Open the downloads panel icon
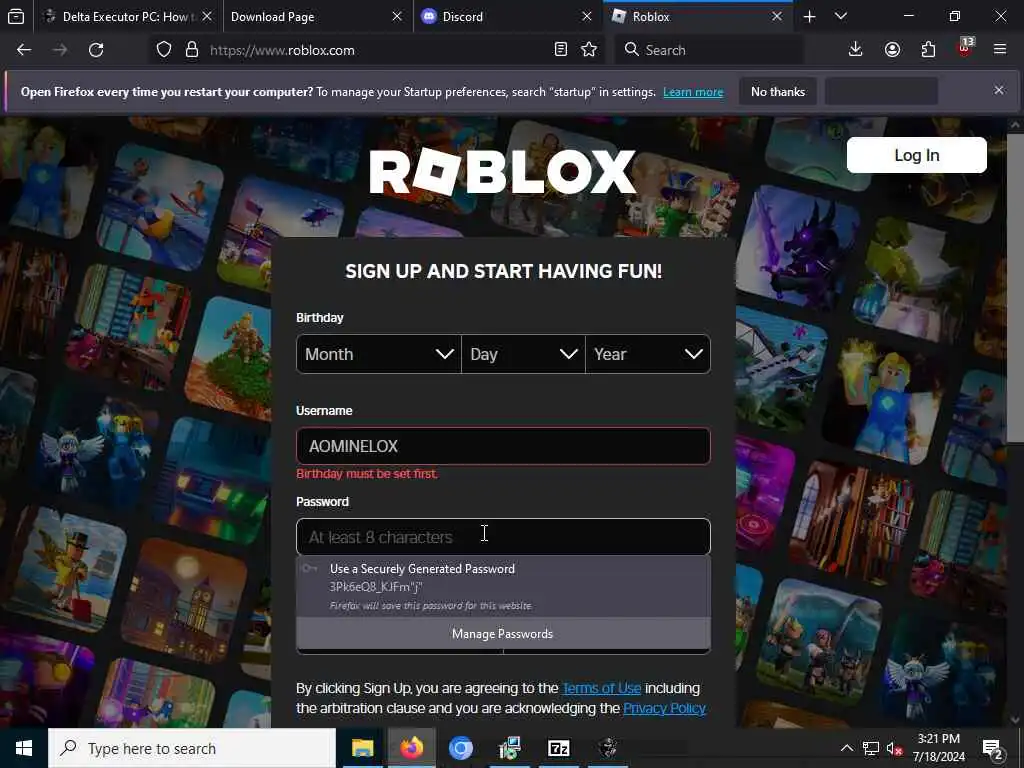The height and width of the screenshot is (768, 1024). [855, 50]
